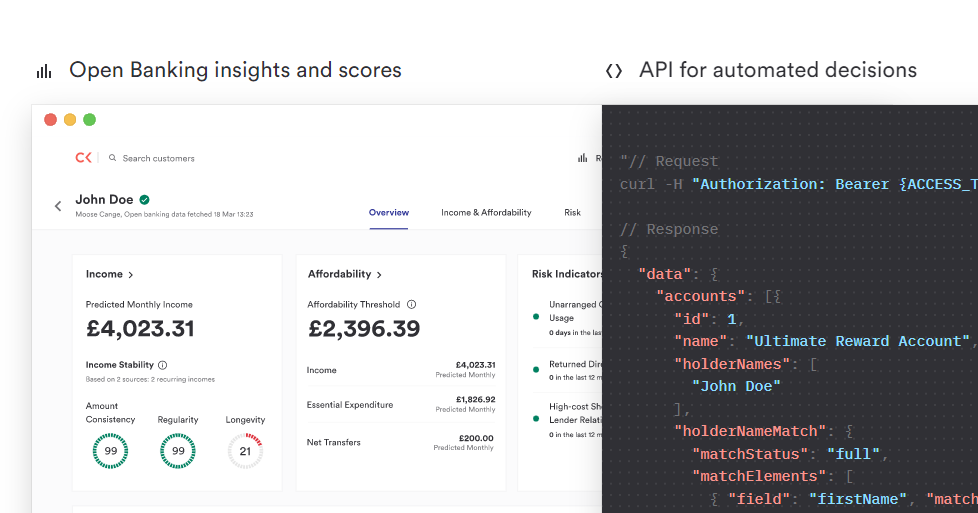Click the £200.00 net transfers amount

point(476,438)
